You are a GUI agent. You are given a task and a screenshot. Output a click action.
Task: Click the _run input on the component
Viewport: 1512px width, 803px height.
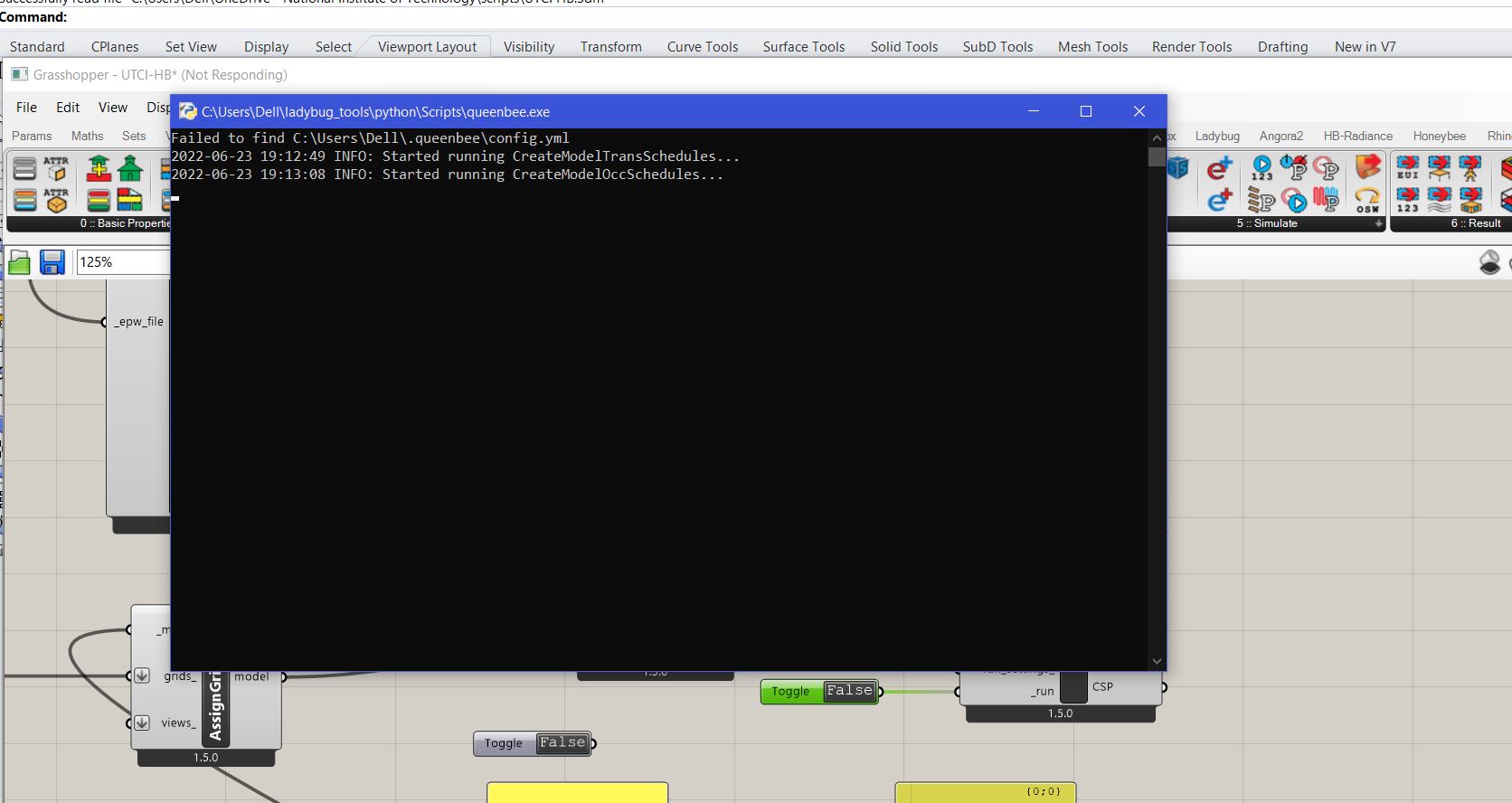coord(1042,692)
